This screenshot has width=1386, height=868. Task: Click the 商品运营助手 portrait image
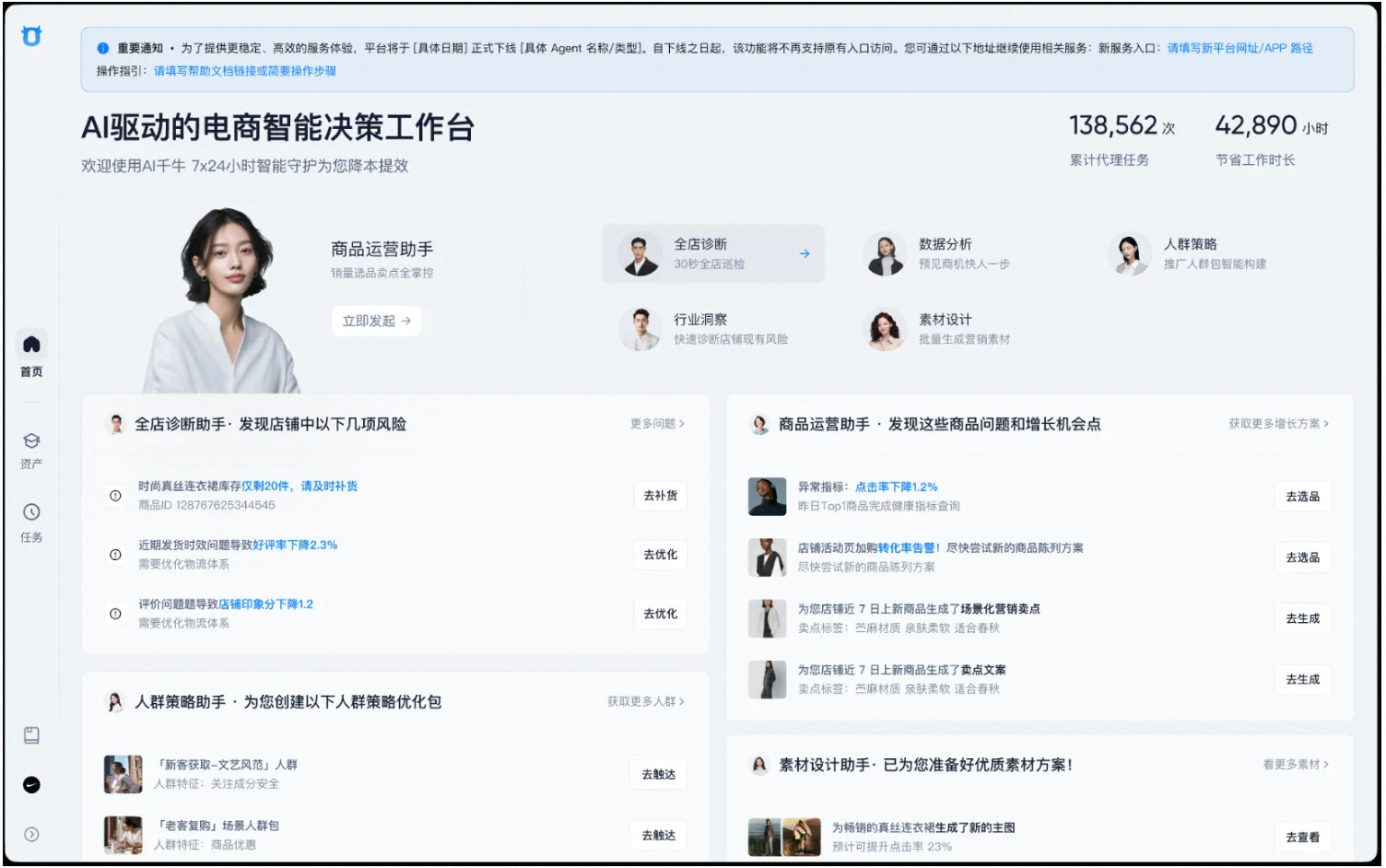[x=221, y=300]
